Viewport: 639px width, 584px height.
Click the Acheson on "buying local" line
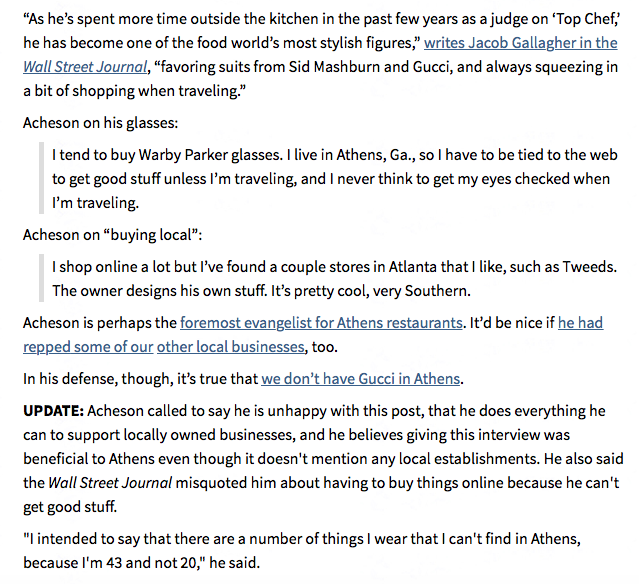pyautogui.click(x=112, y=235)
